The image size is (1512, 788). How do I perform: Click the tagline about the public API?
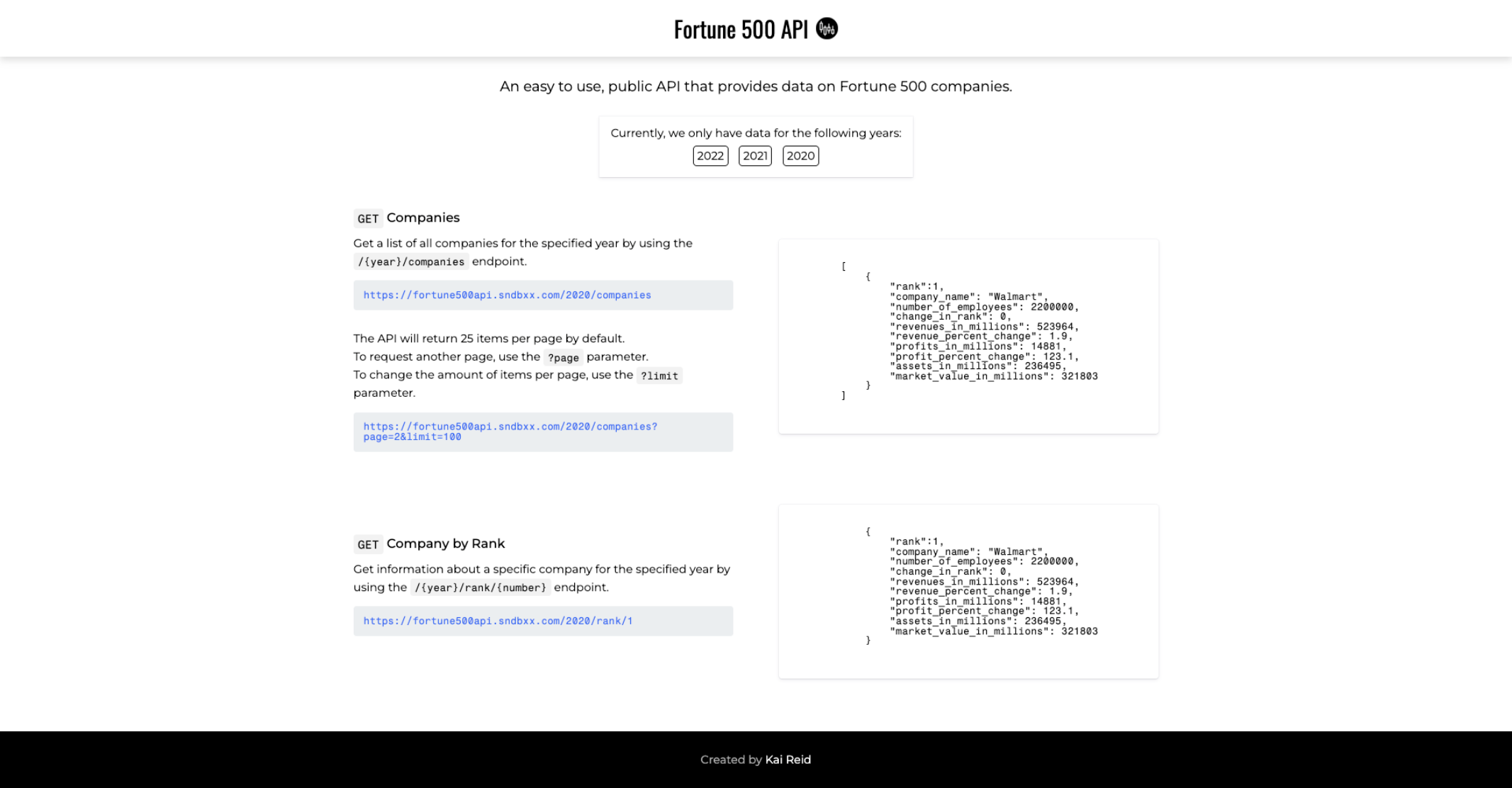[x=756, y=86]
